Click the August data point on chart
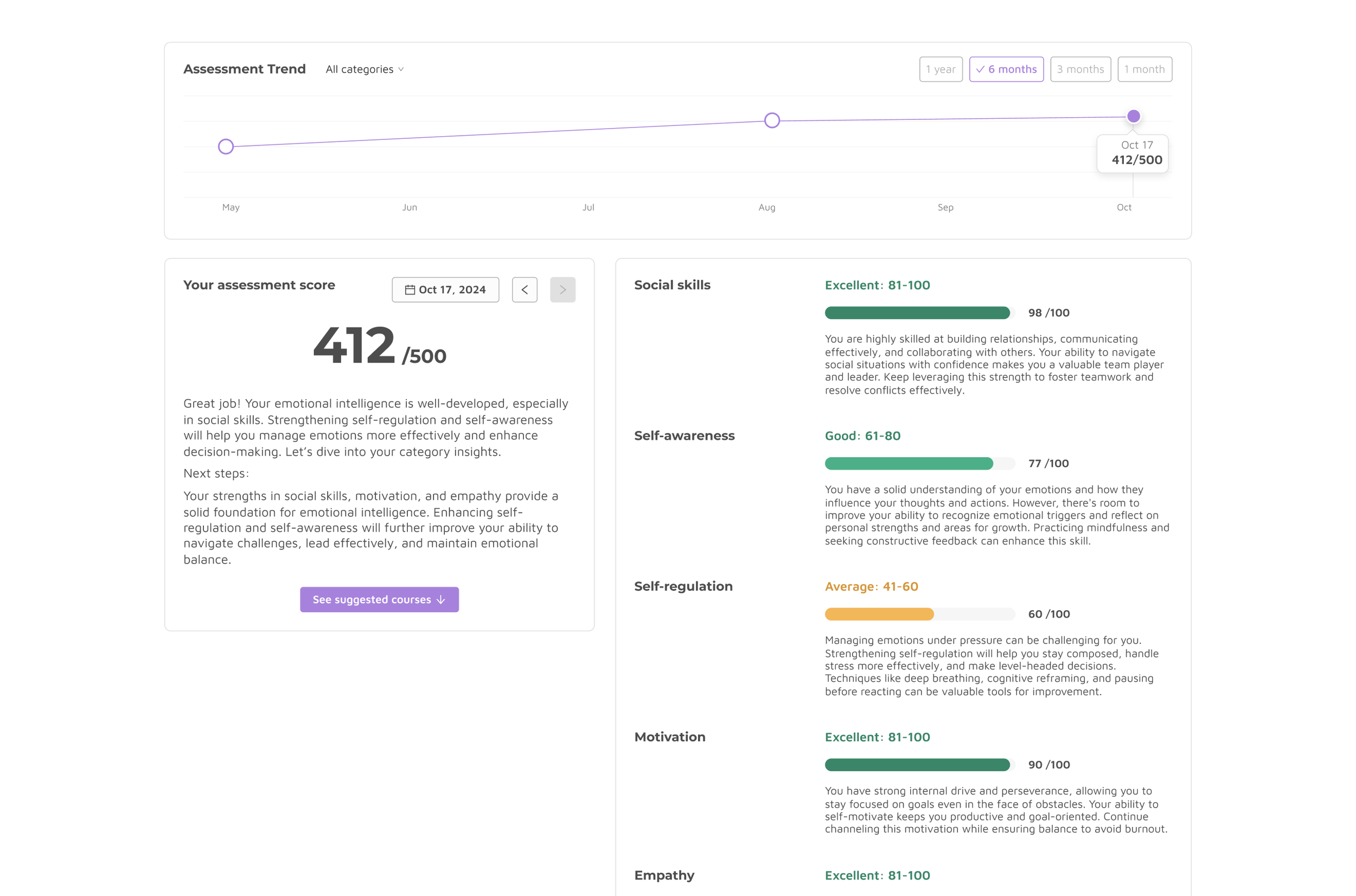Viewport: 1356px width, 896px height. (x=771, y=120)
